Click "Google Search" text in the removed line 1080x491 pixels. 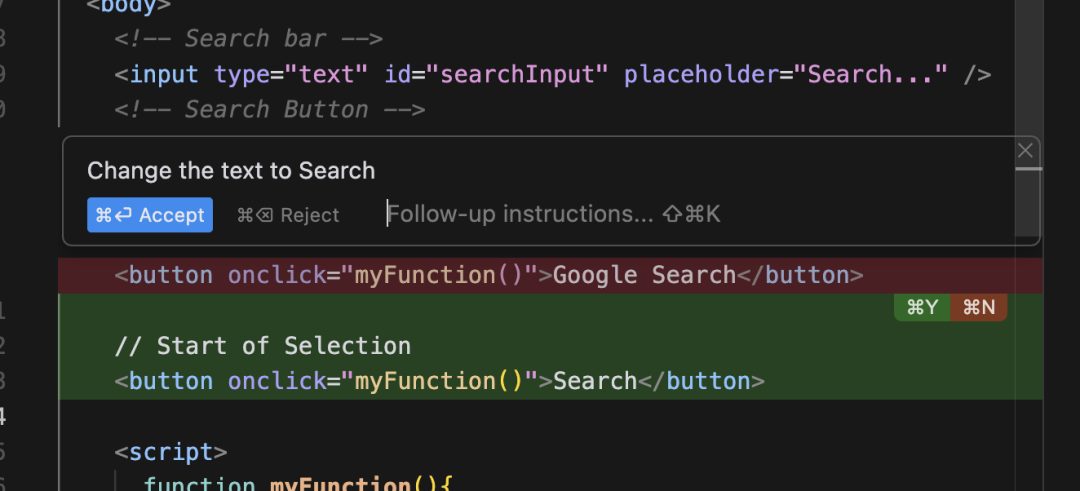644,275
